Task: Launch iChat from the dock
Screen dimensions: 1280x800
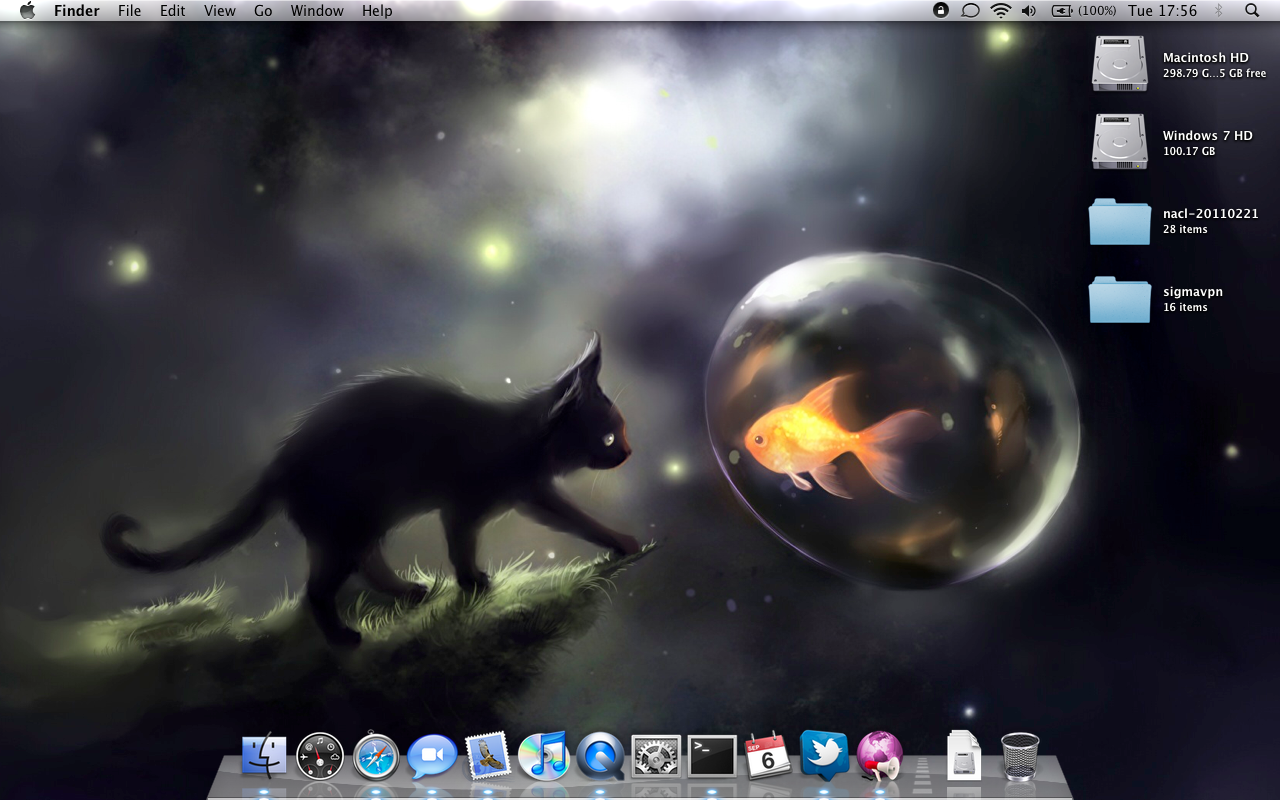Action: [x=432, y=757]
